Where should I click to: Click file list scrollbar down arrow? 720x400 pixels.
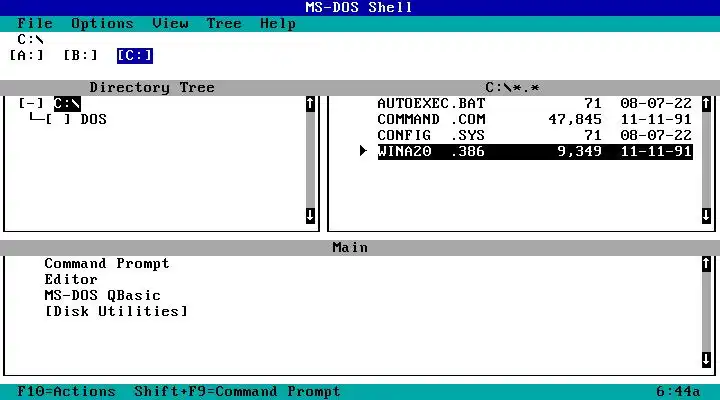point(706,215)
